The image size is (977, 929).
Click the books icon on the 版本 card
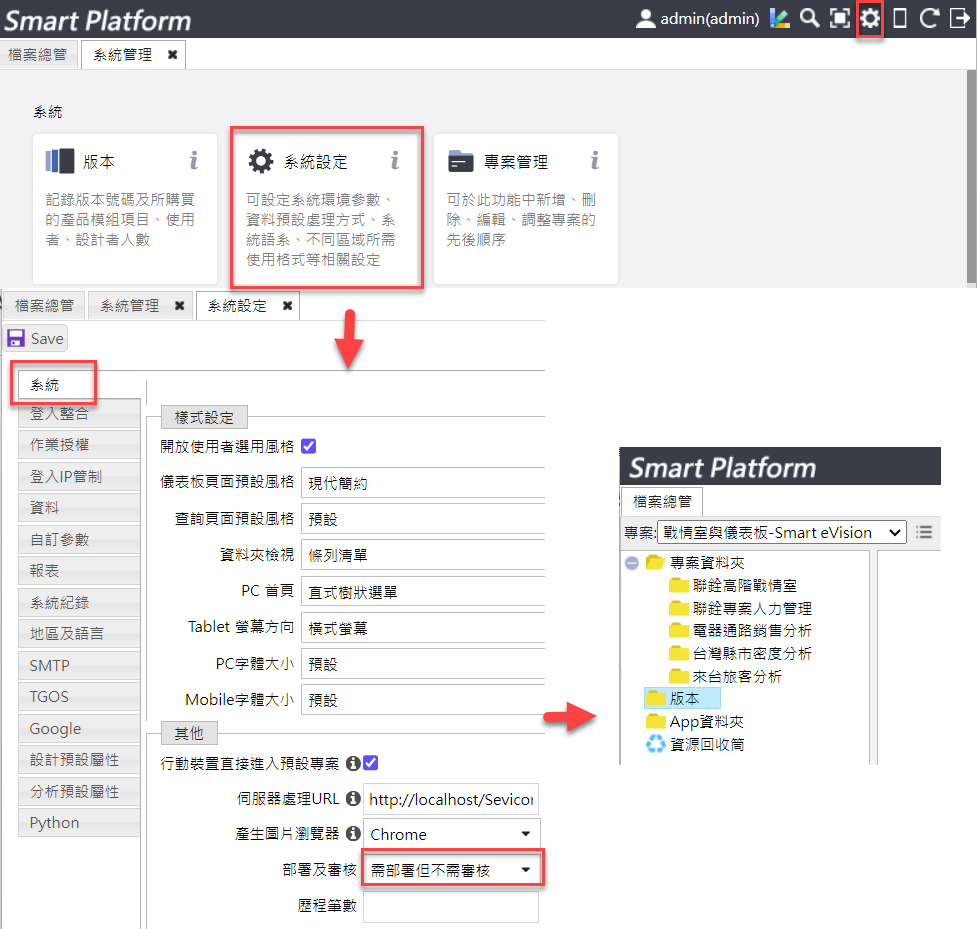(x=60, y=161)
